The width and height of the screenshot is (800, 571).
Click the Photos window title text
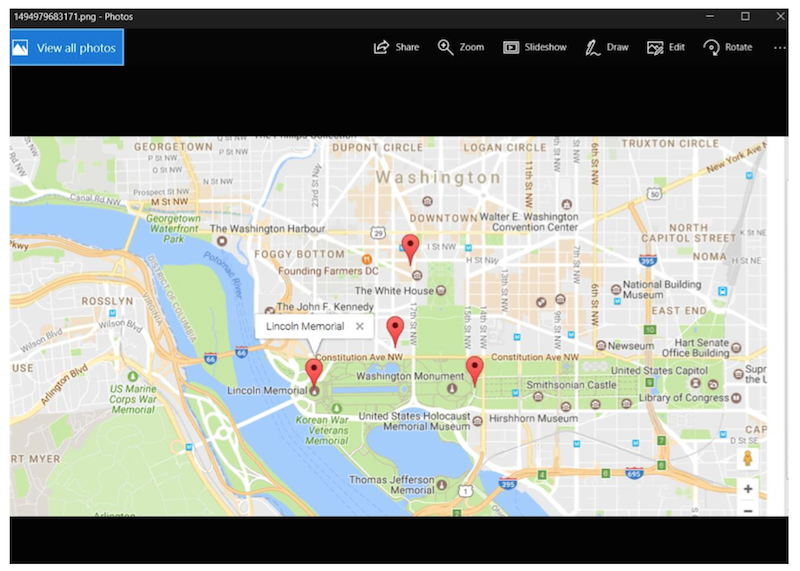73,16
